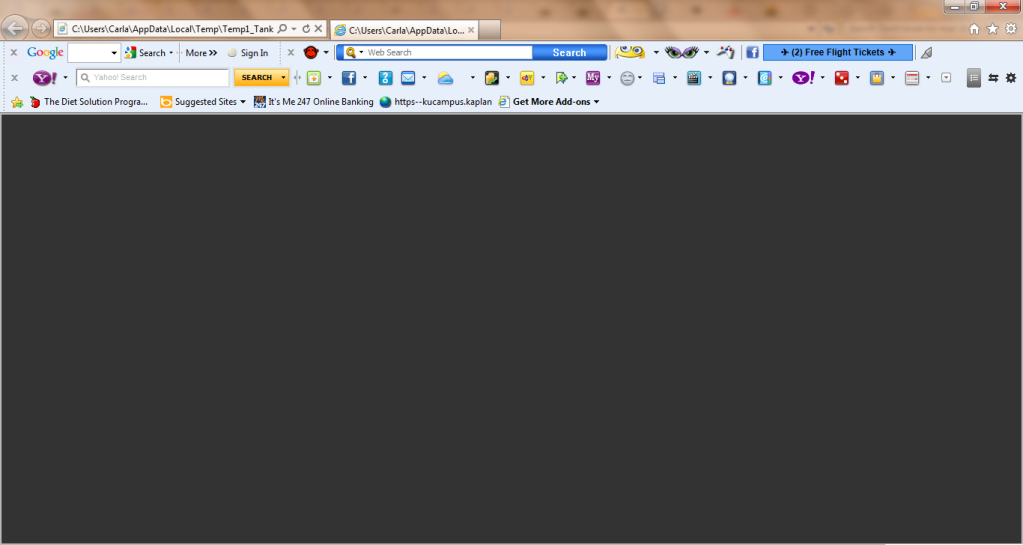Viewport: 1023px width, 545px height.
Task: Expand the red monkey toolbar icon dropdown arrow
Action: [x=326, y=53]
